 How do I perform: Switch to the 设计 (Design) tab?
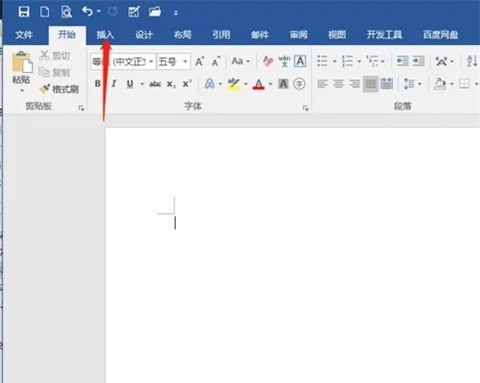pyautogui.click(x=144, y=35)
